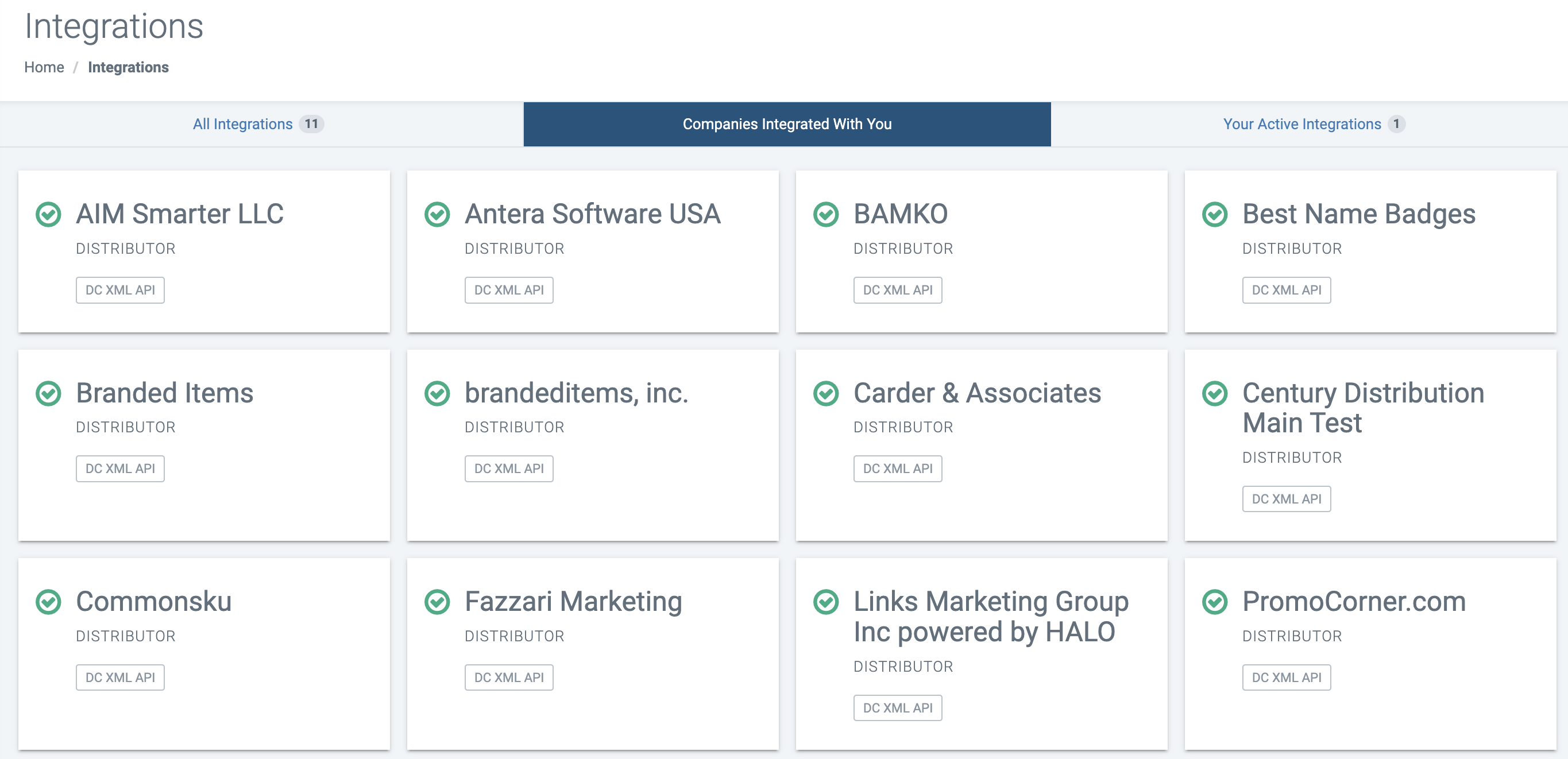Viewport: 1568px width, 759px height.
Task: Click the checkmark beside Links Marketing Group Inc
Action: (826, 602)
